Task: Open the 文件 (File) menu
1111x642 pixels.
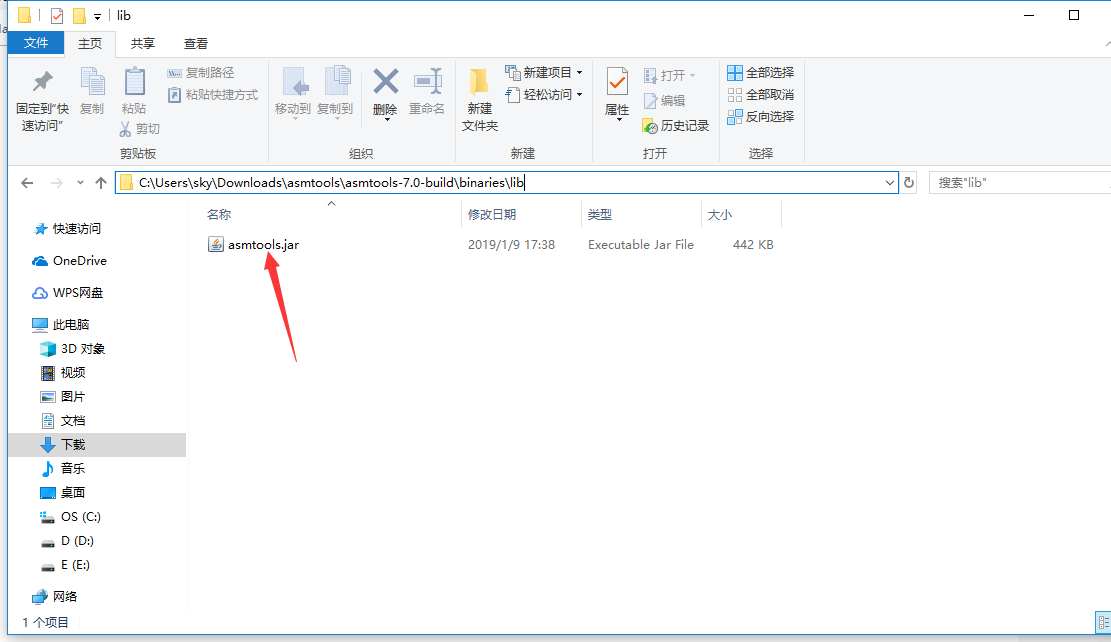Action: point(36,43)
